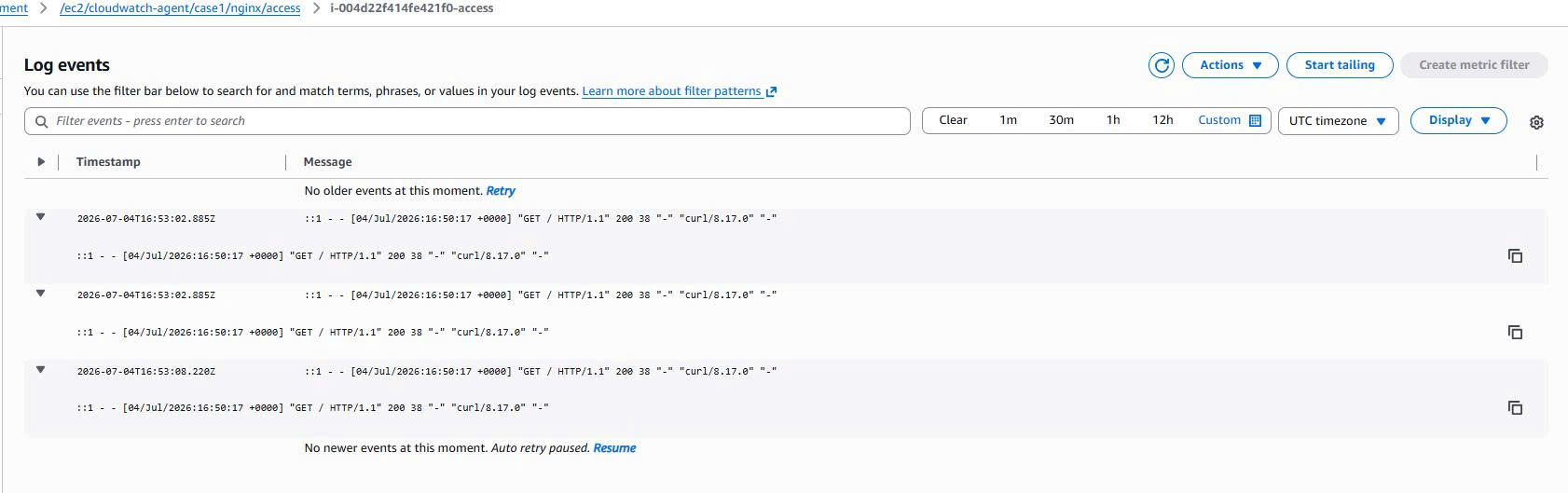Screen dimensions: 1568x493
Task: Click the Timestamp column header
Action: 108,162
